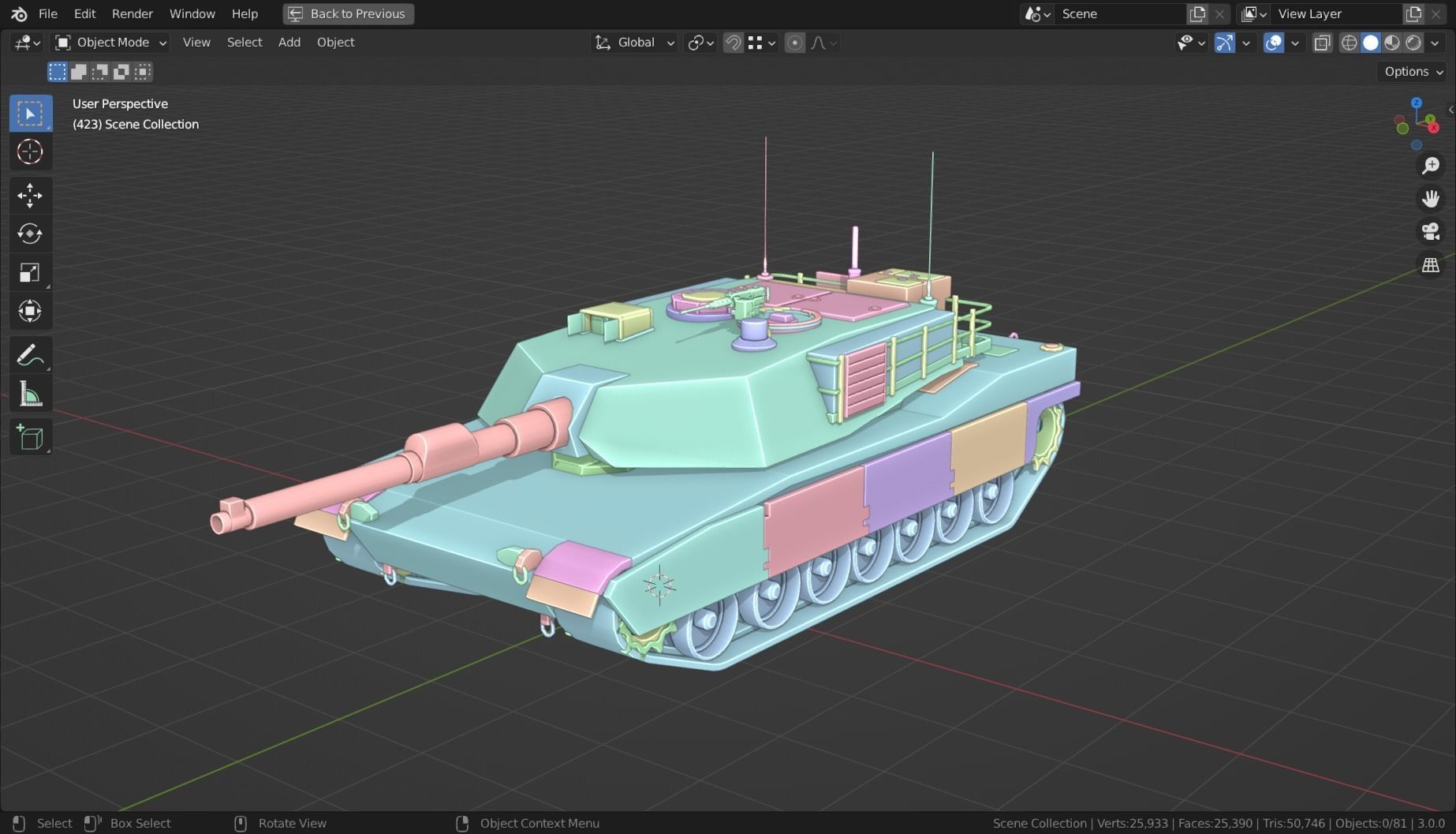Toggle Show Gizmo button
Image resolution: width=1456 pixels, height=834 pixels.
1225,43
